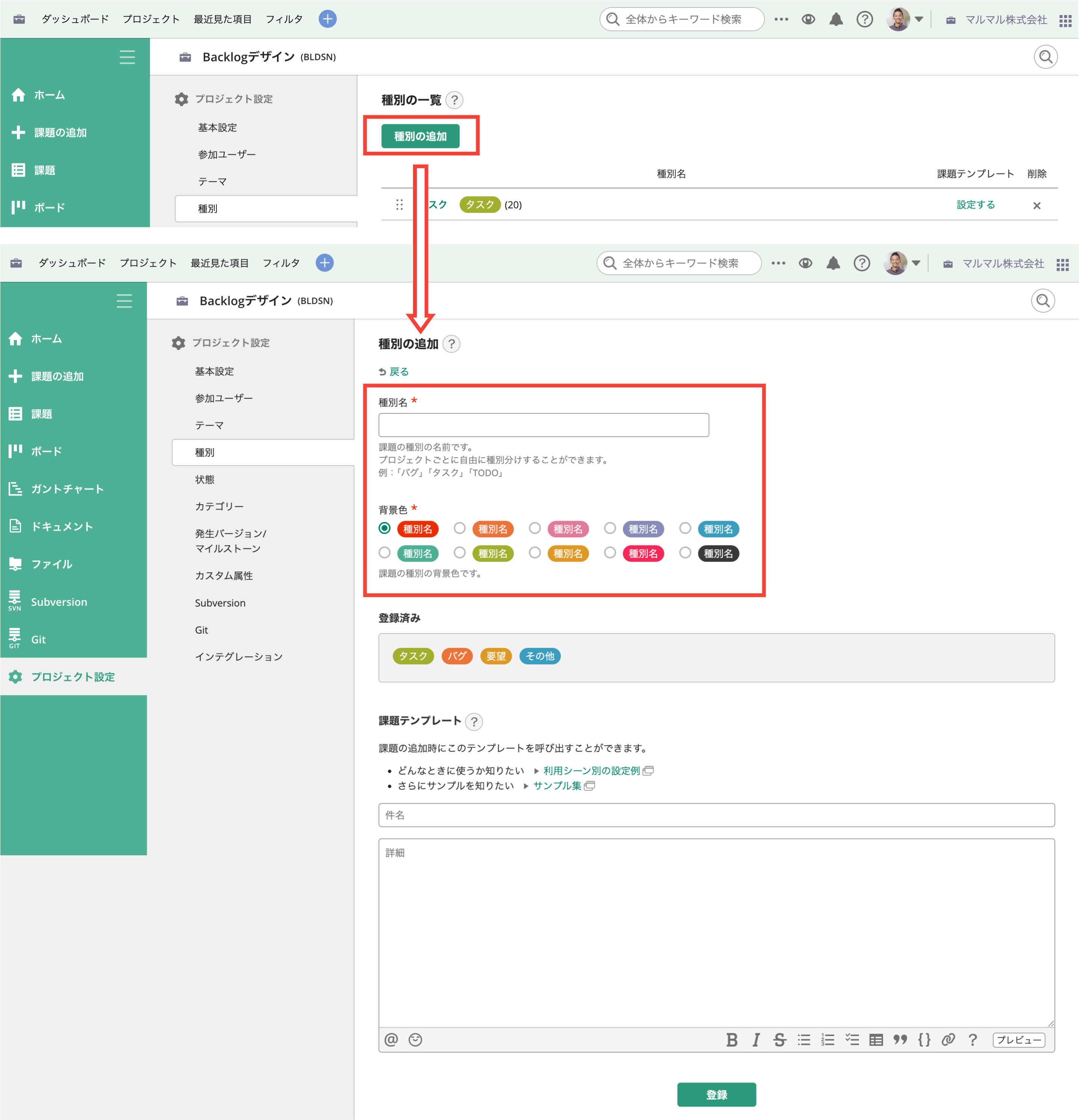Insert a quote block in the editor
Image resolution: width=1079 pixels, height=1120 pixels.
[900, 1040]
